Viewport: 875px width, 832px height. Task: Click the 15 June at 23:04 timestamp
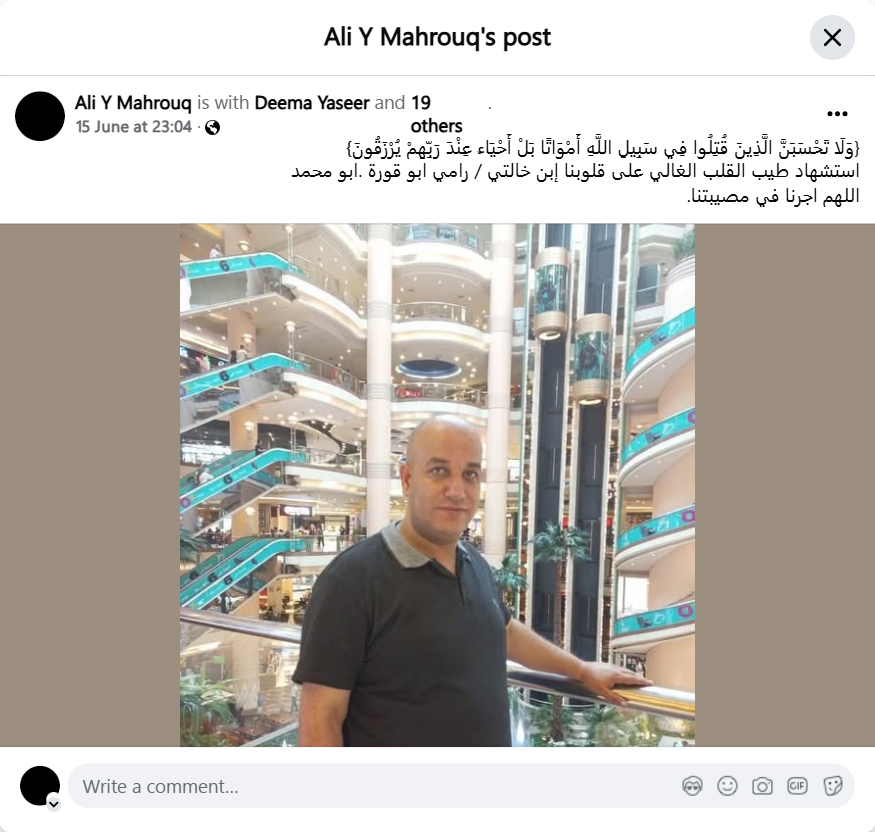(x=133, y=127)
